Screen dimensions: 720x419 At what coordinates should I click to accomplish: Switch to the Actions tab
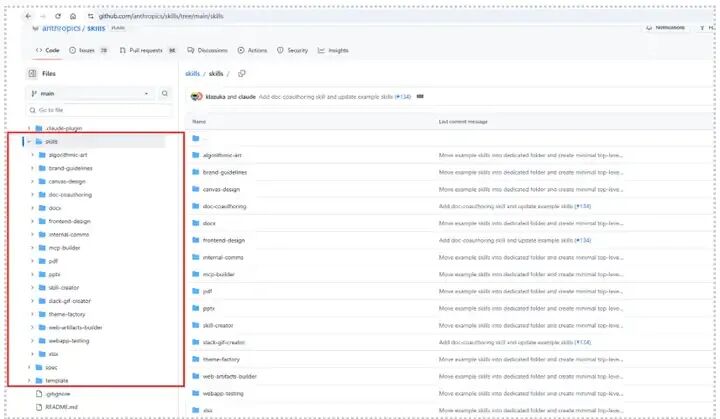click(x=252, y=51)
